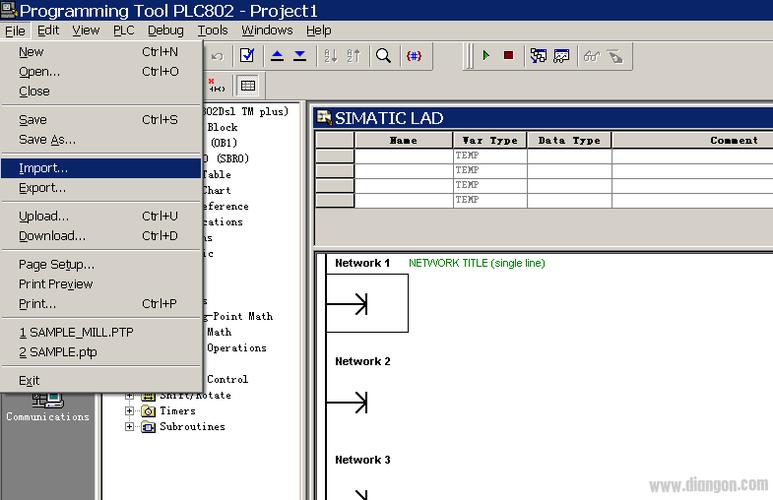Open the Edit menu
Screen dimensions: 773x500
[x=48, y=31]
